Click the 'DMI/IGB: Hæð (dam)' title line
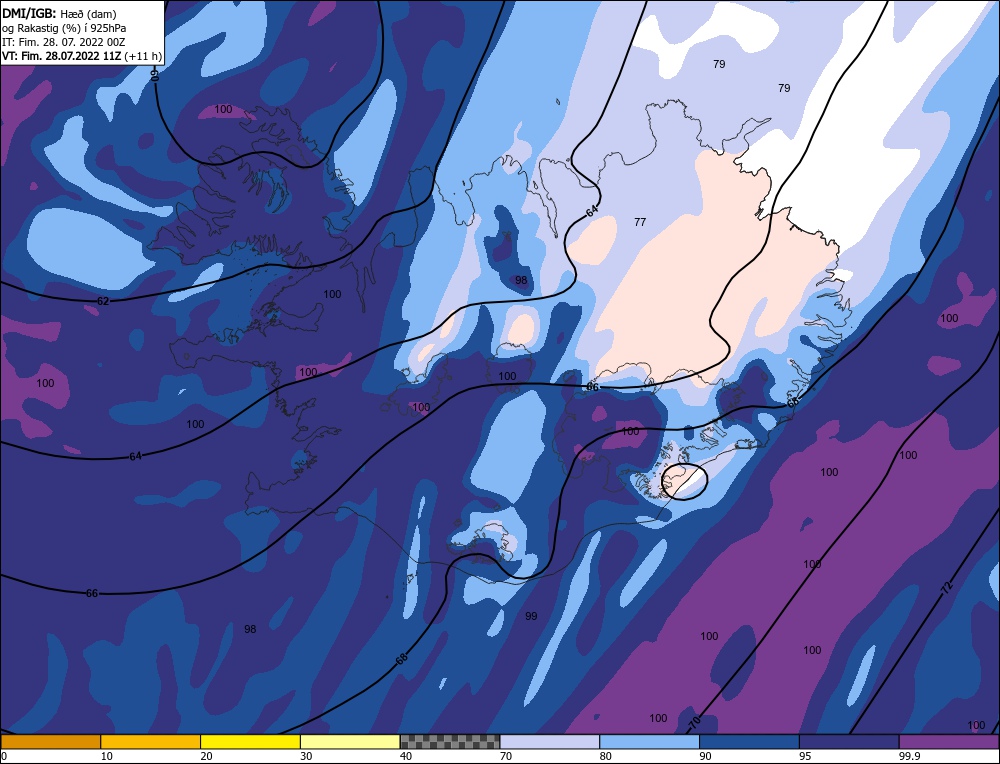This screenshot has width=1000, height=764. pos(59,13)
